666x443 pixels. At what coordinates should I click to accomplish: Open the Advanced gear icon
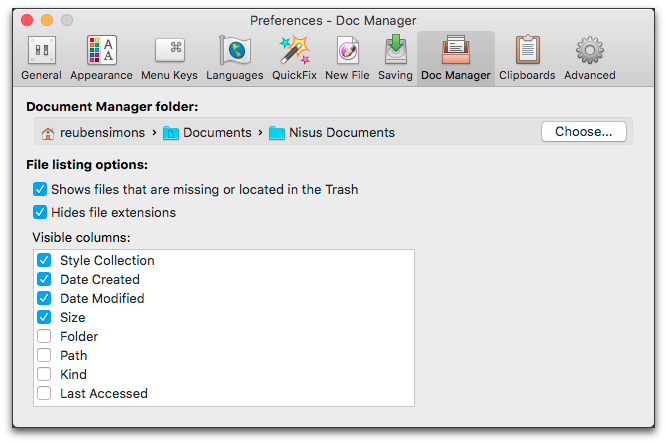pyautogui.click(x=590, y=51)
